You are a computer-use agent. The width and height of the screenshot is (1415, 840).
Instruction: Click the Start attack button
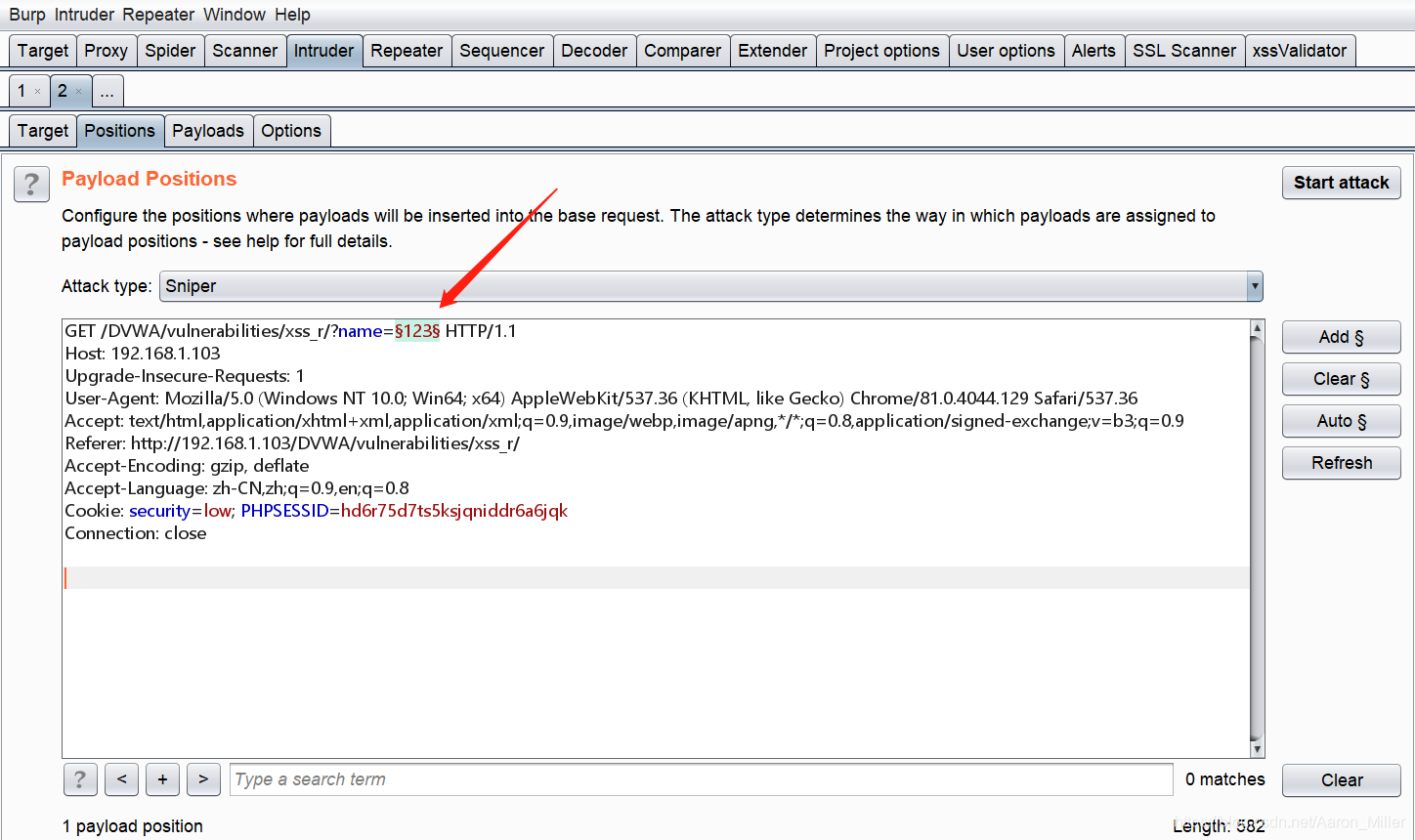pos(1342,183)
